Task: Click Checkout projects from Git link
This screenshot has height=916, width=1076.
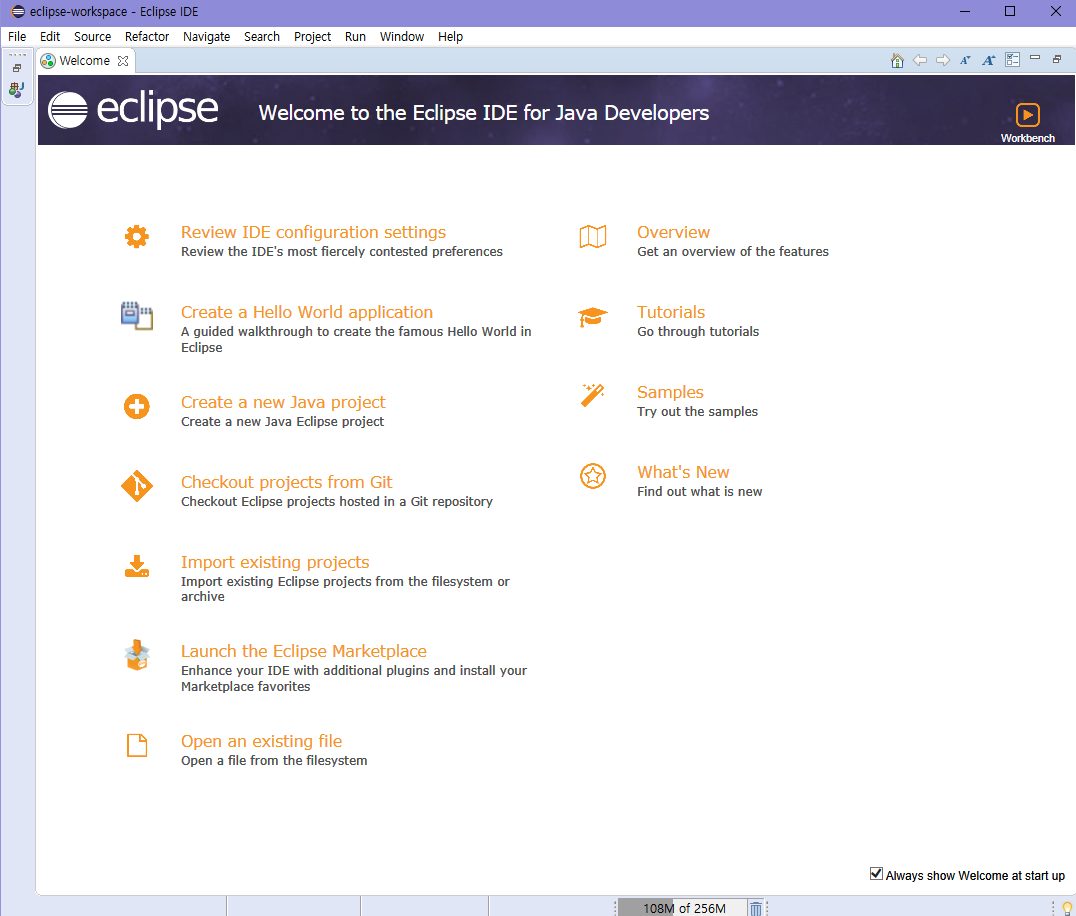Action: pos(287,482)
